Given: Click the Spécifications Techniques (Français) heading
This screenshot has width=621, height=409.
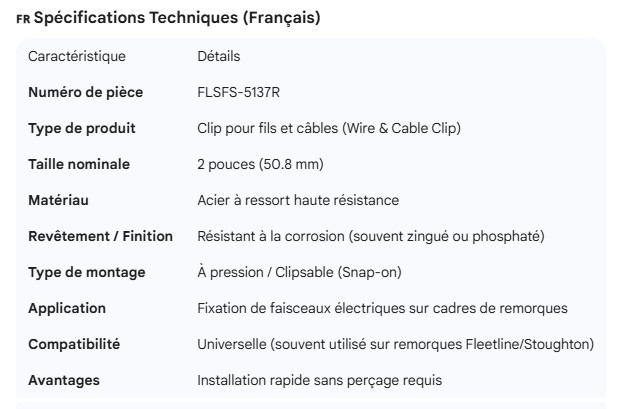Looking at the screenshot, I should pyautogui.click(x=177, y=18).
